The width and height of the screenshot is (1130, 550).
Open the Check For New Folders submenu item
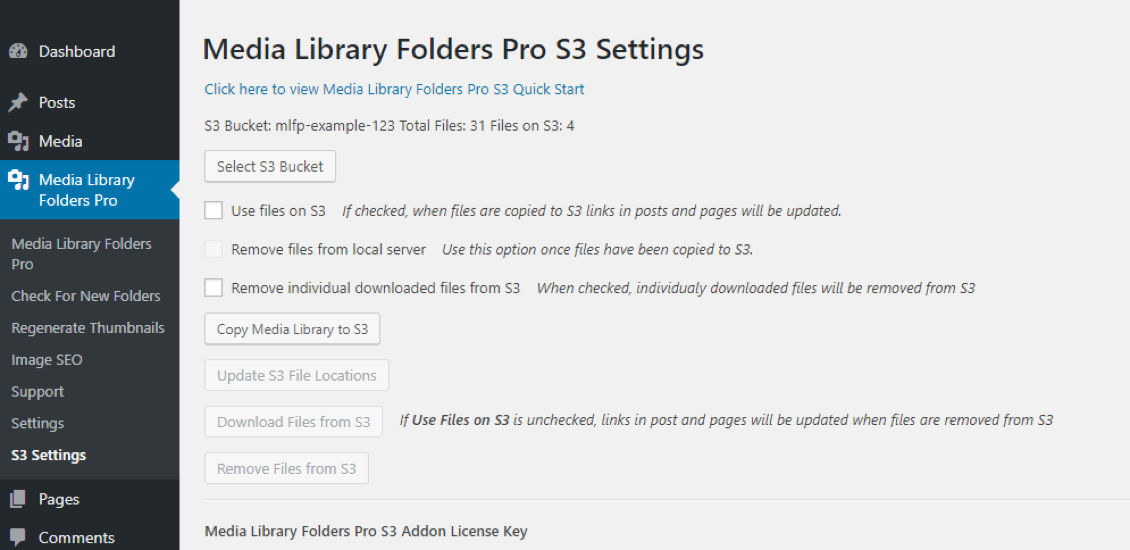pyautogui.click(x=86, y=296)
